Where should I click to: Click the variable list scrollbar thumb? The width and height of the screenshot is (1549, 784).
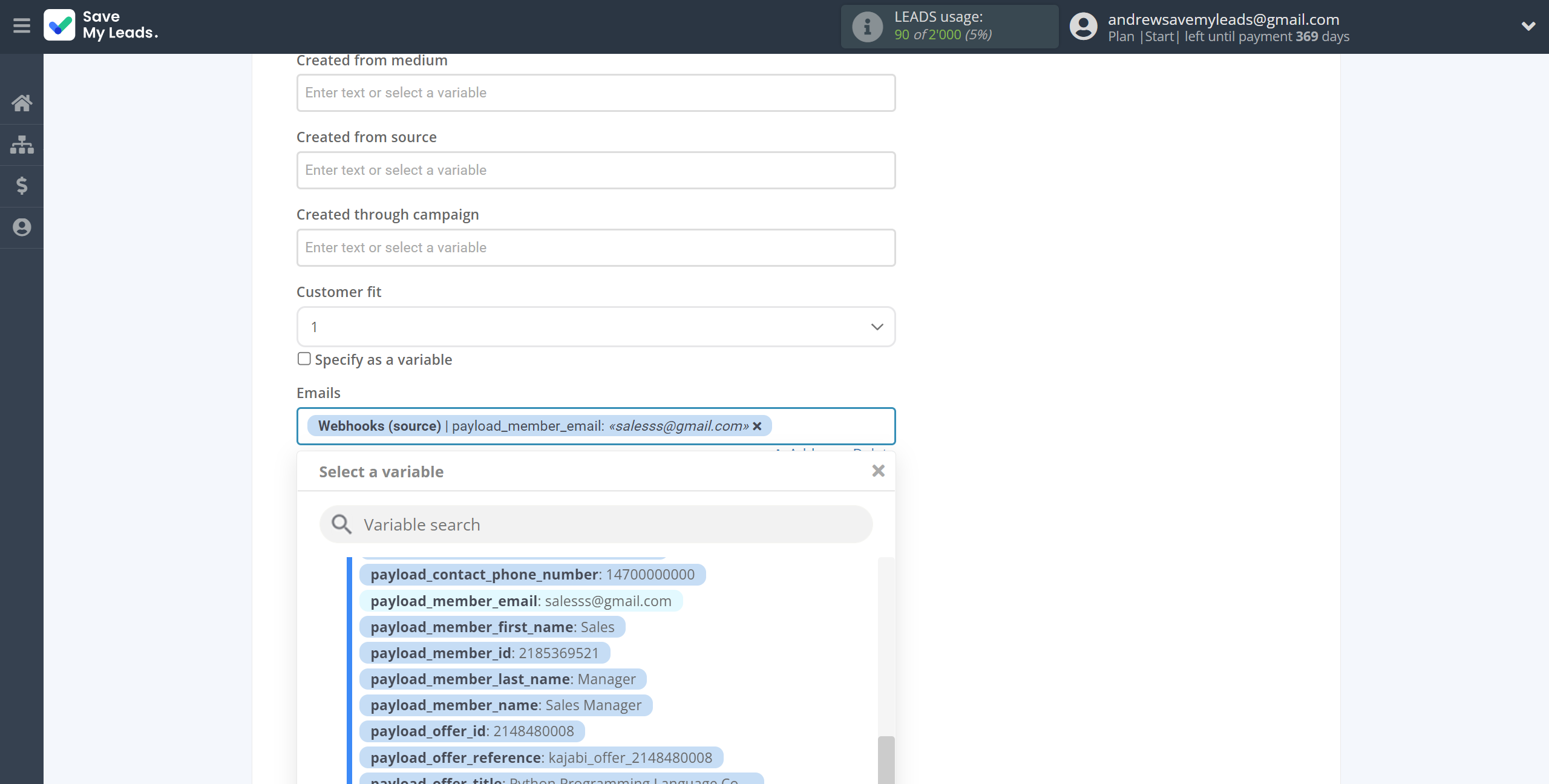(x=886, y=760)
